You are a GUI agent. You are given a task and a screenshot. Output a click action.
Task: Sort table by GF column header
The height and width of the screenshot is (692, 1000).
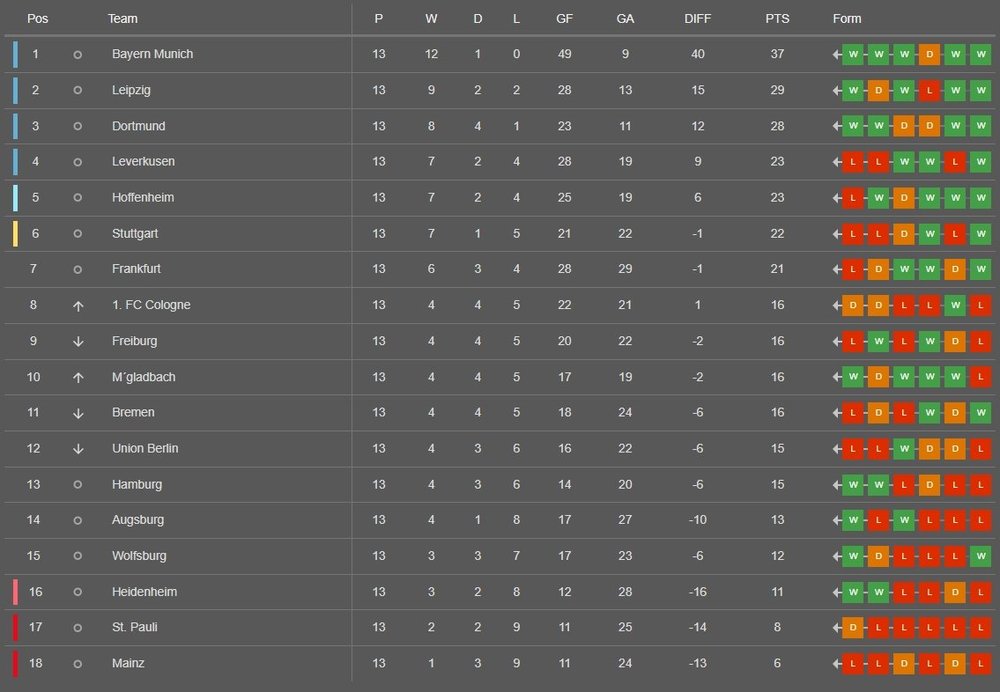coord(564,19)
